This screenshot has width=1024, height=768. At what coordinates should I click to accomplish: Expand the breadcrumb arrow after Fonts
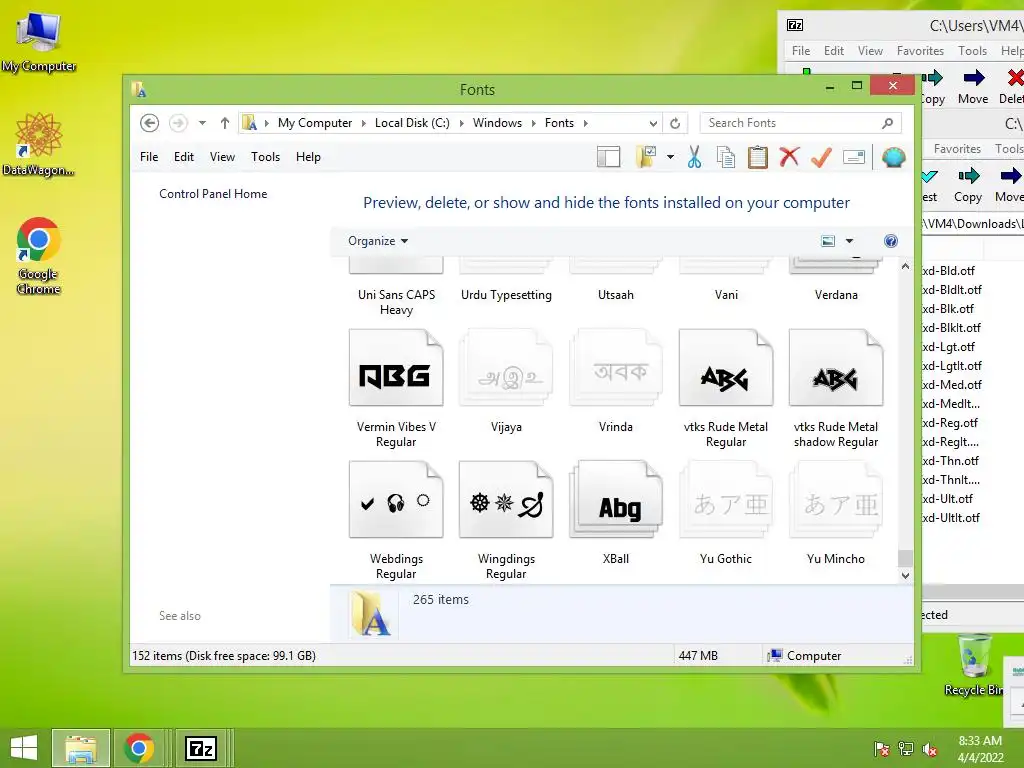pyautogui.click(x=586, y=123)
